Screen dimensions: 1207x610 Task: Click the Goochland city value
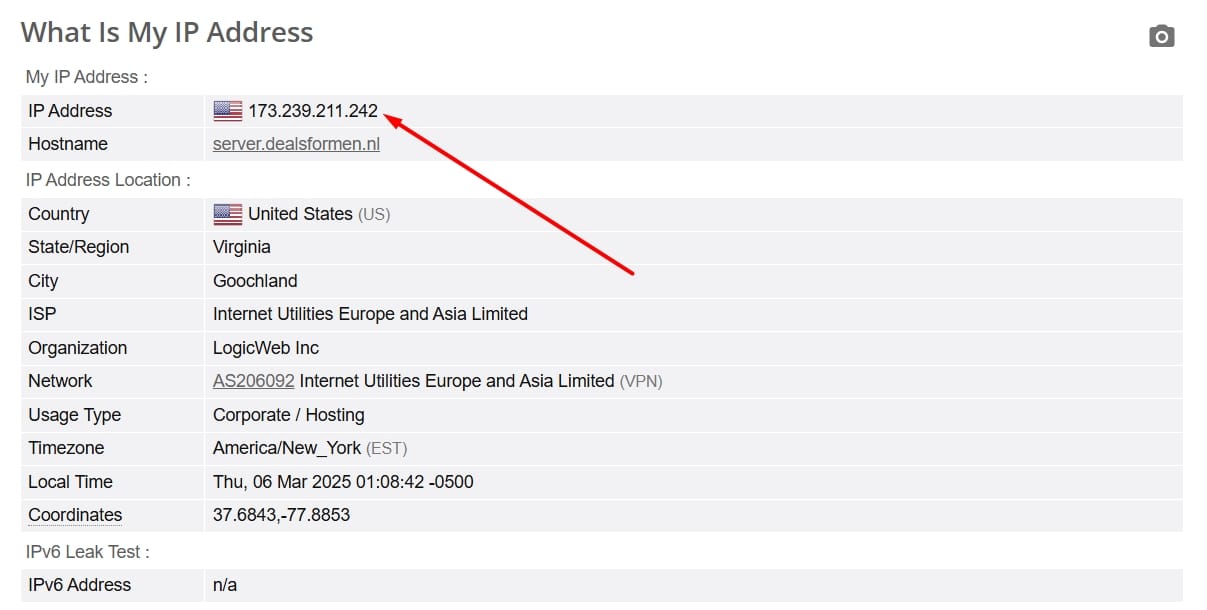point(255,281)
